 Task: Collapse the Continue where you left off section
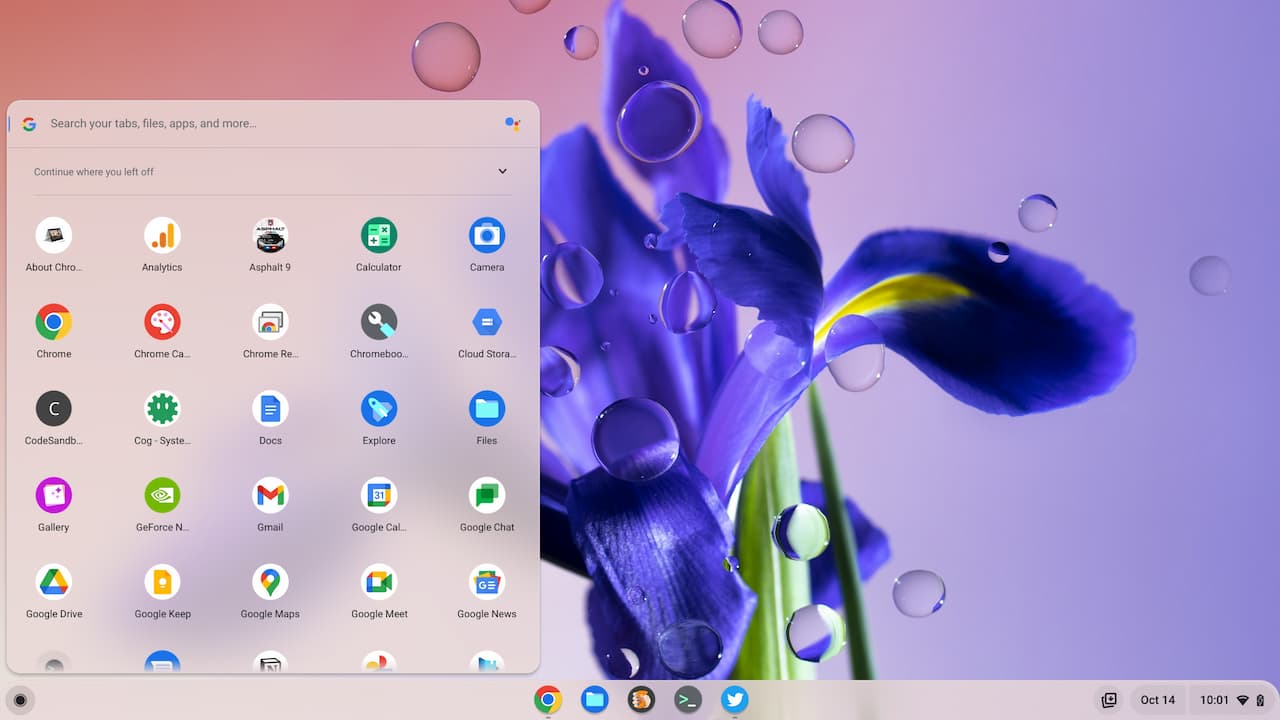502,171
